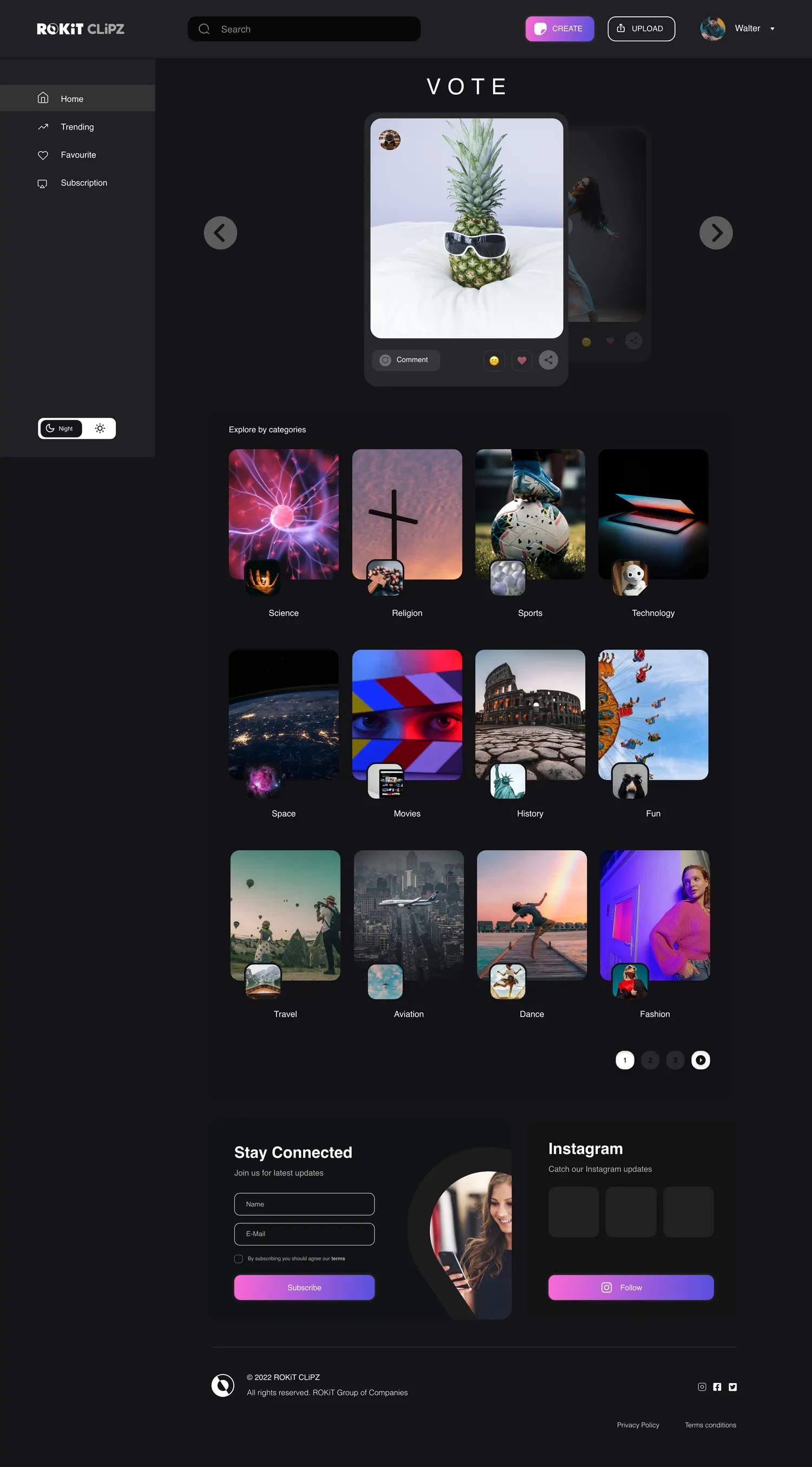Expand the Walter account dropdown arrow

pyautogui.click(x=772, y=29)
